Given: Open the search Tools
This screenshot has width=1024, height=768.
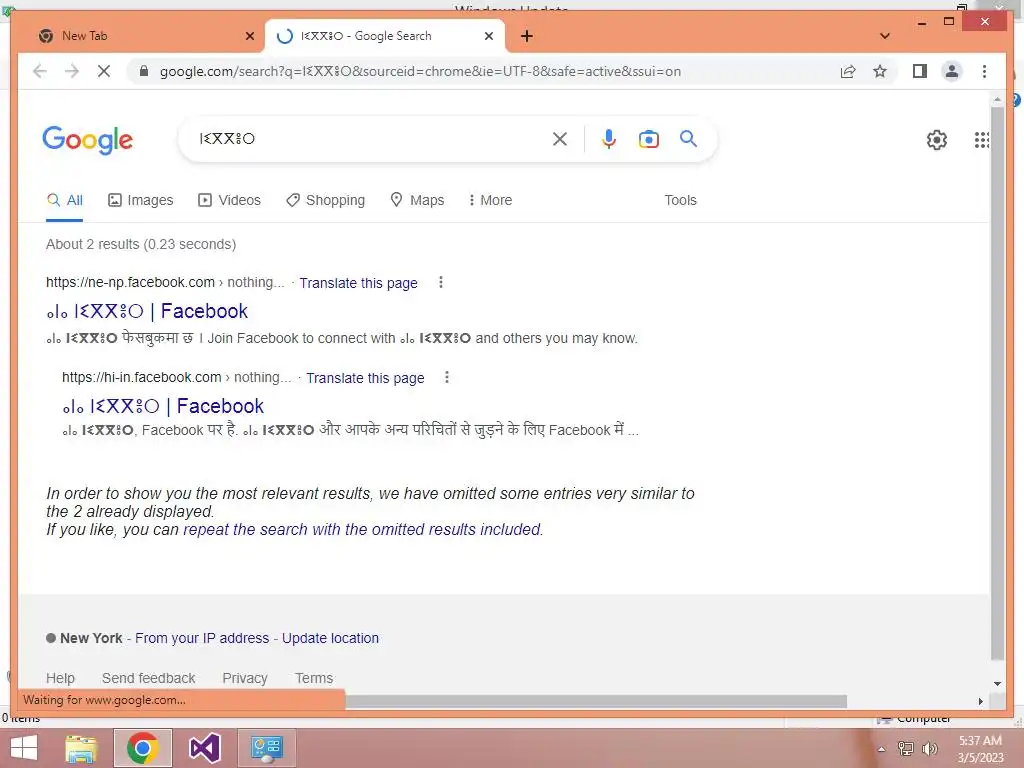Looking at the screenshot, I should pos(680,200).
